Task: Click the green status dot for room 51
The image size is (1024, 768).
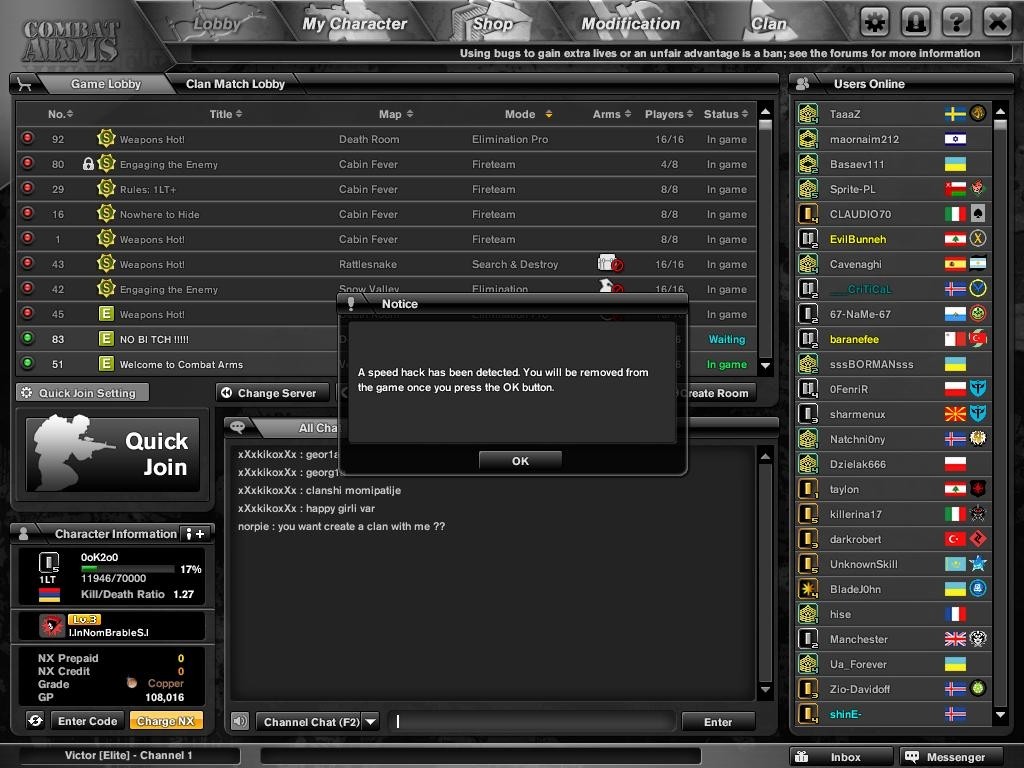Action: point(27,363)
